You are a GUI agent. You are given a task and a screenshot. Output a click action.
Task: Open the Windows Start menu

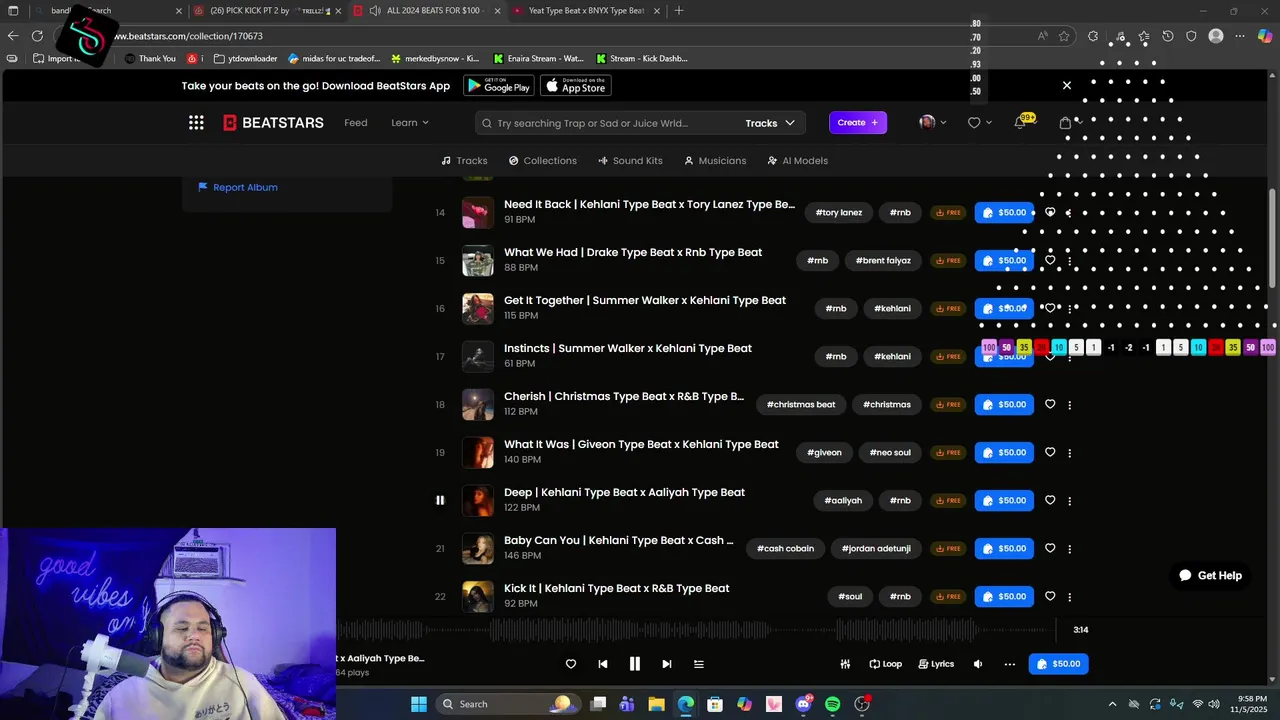pyautogui.click(x=419, y=704)
